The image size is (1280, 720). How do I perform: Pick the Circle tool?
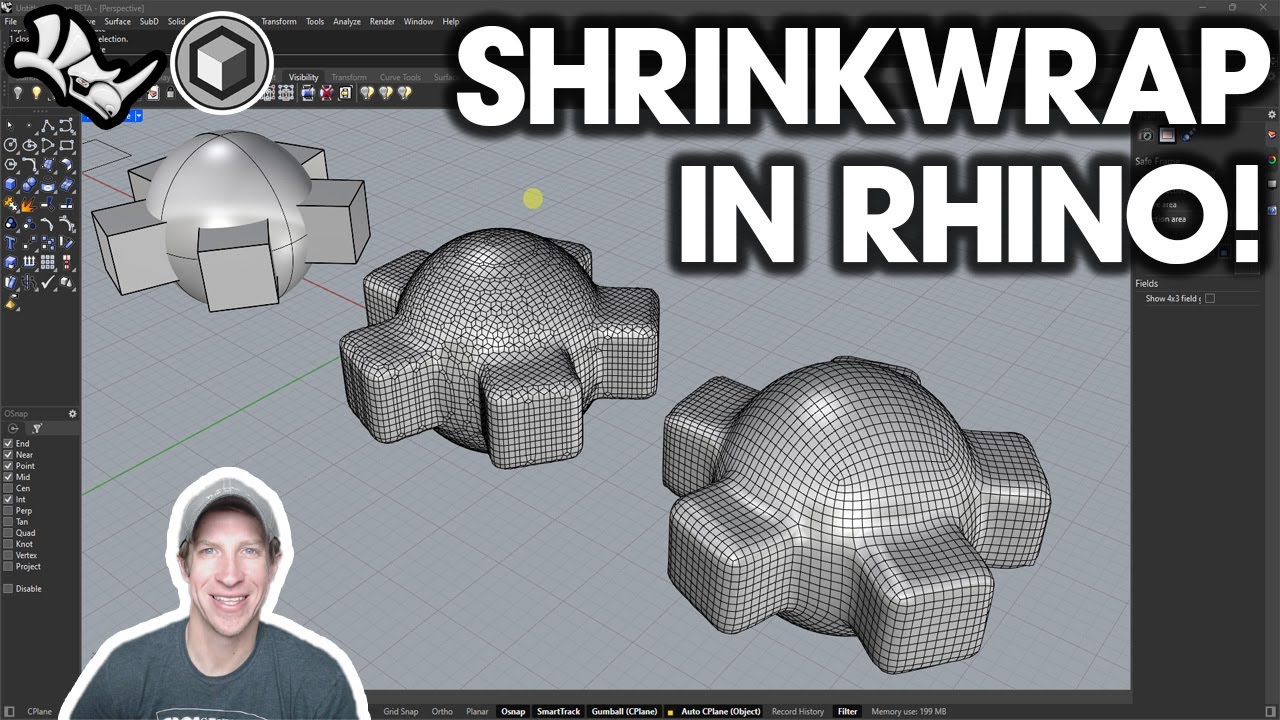coord(10,145)
